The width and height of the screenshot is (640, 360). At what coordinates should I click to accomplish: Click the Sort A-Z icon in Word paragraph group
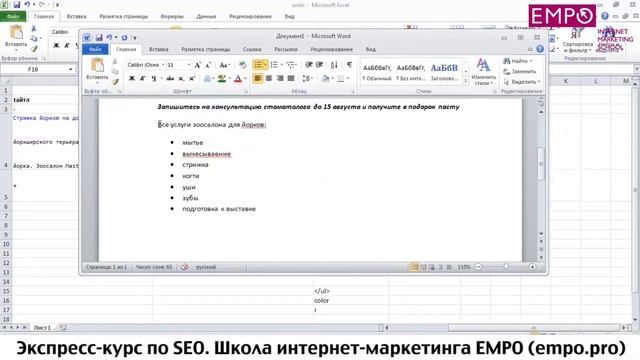334,65
